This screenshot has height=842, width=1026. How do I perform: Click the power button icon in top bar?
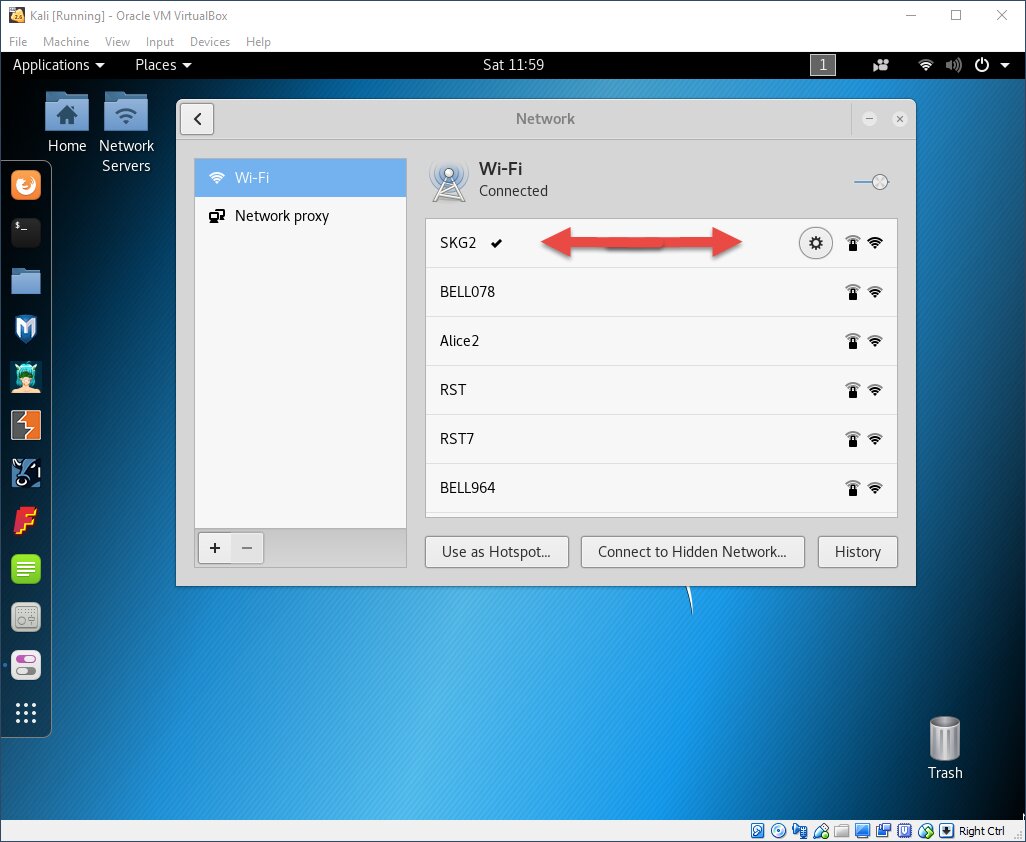click(981, 64)
